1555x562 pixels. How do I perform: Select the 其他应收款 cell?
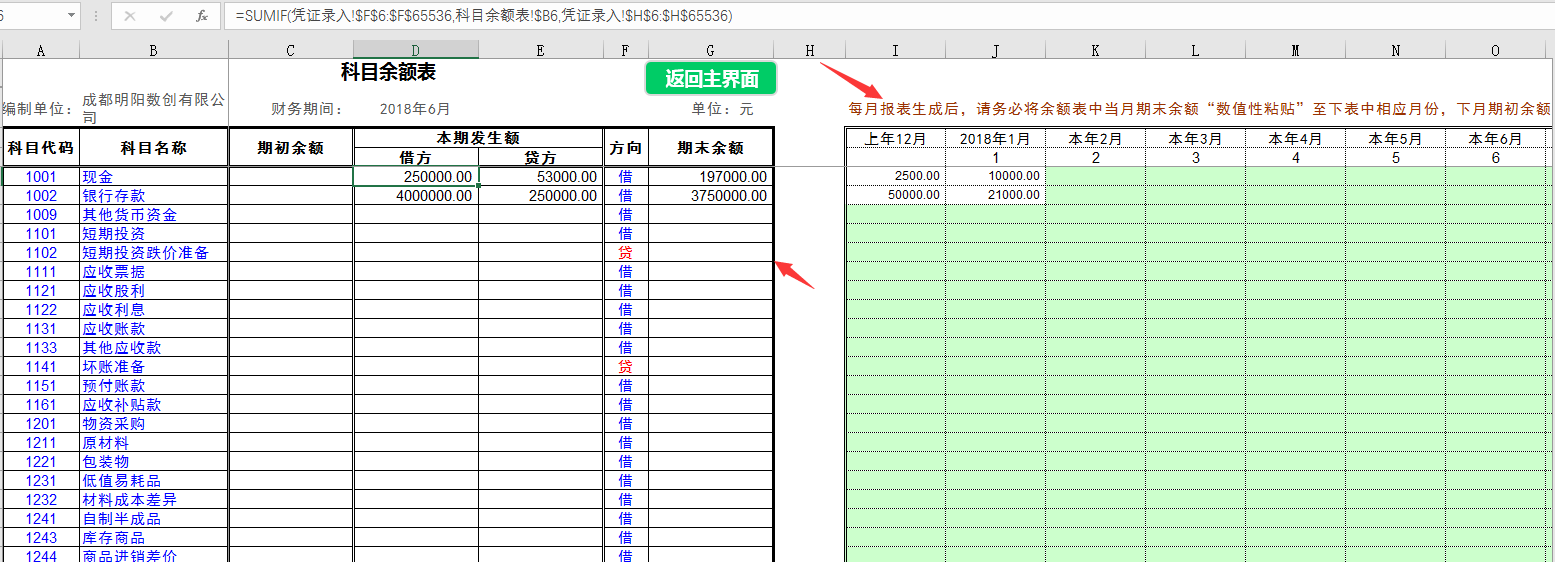point(154,348)
